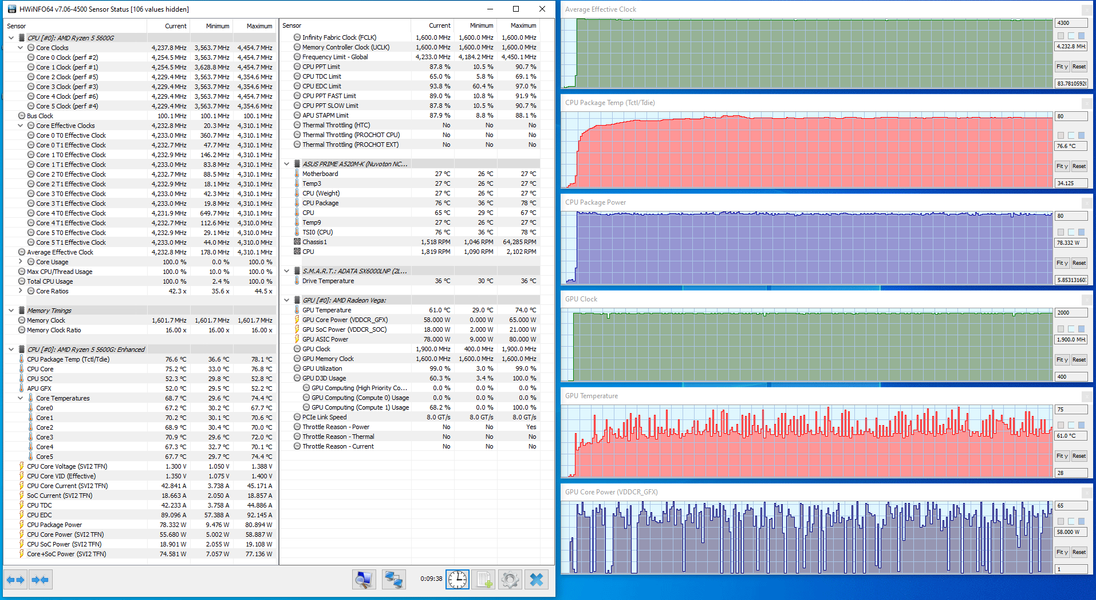Click the expand columns arrows icon
The image size is (1096, 600).
coord(15,580)
